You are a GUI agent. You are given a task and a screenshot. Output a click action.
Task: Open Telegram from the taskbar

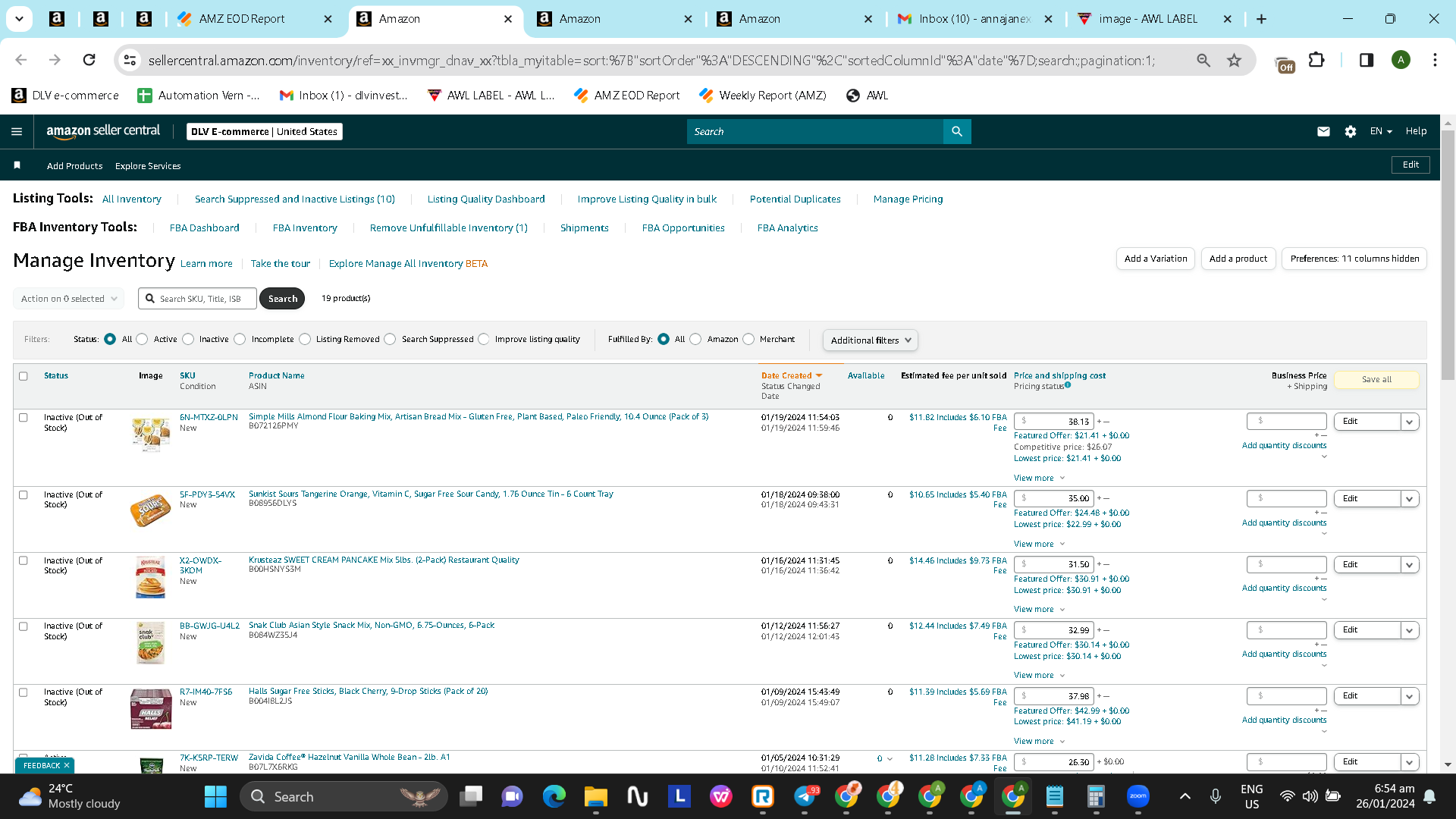[x=805, y=796]
